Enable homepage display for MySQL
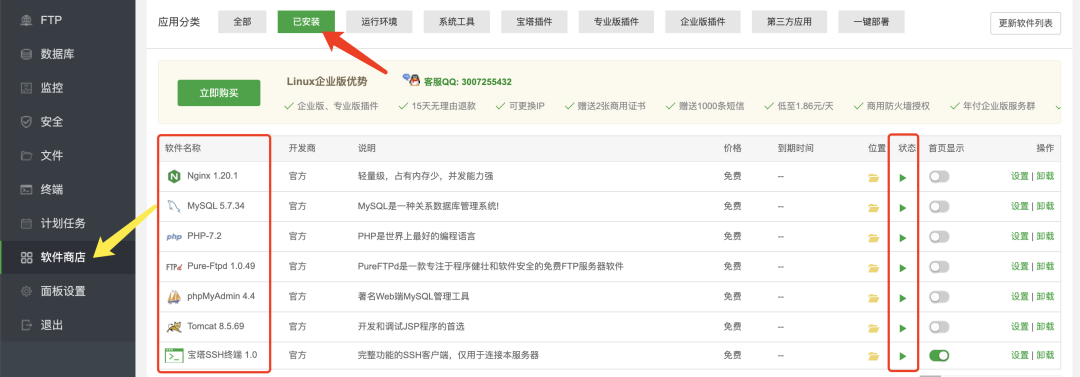1080x377 pixels. pos(939,206)
